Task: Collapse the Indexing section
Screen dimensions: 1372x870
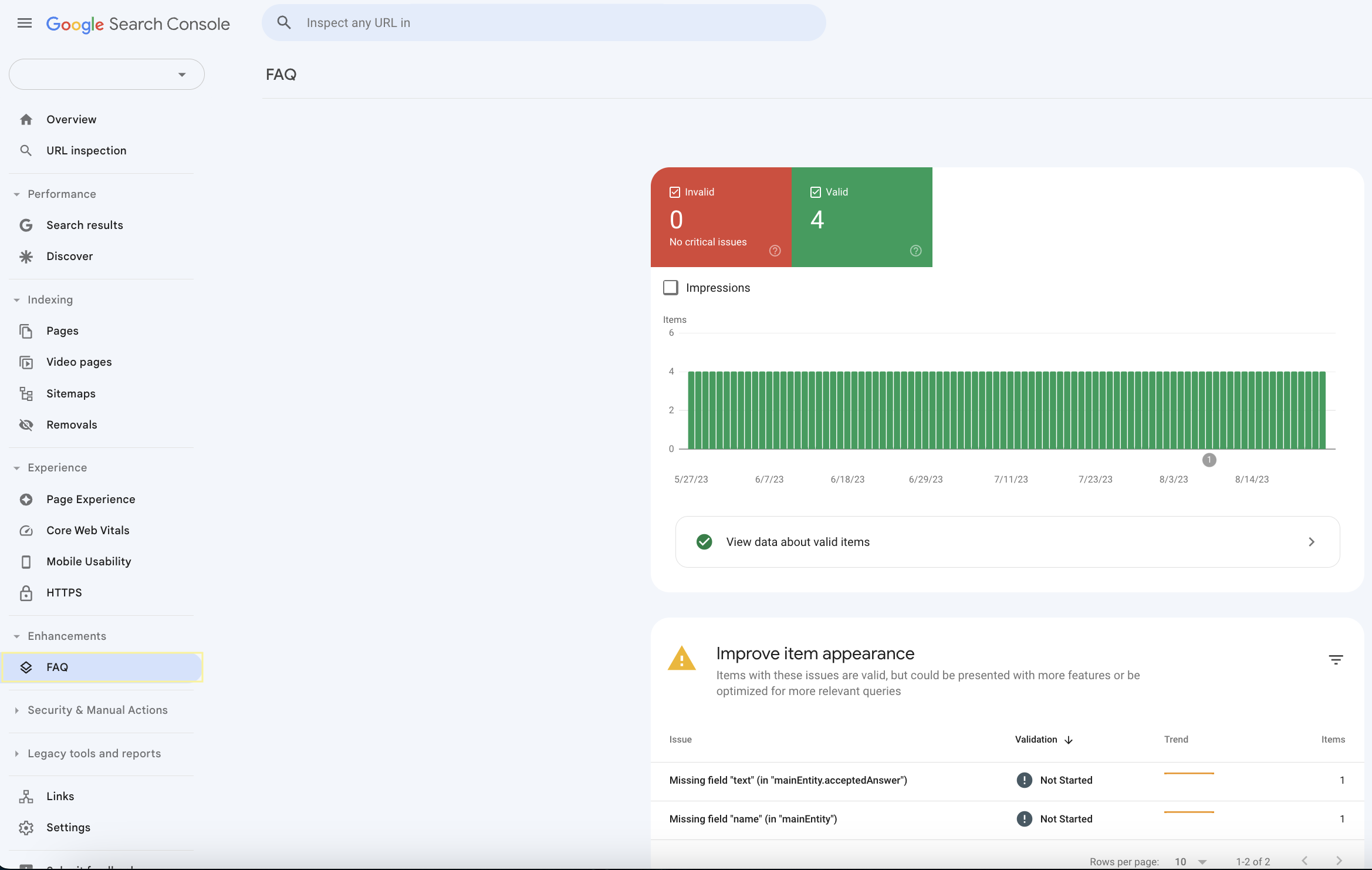Action: [x=16, y=300]
